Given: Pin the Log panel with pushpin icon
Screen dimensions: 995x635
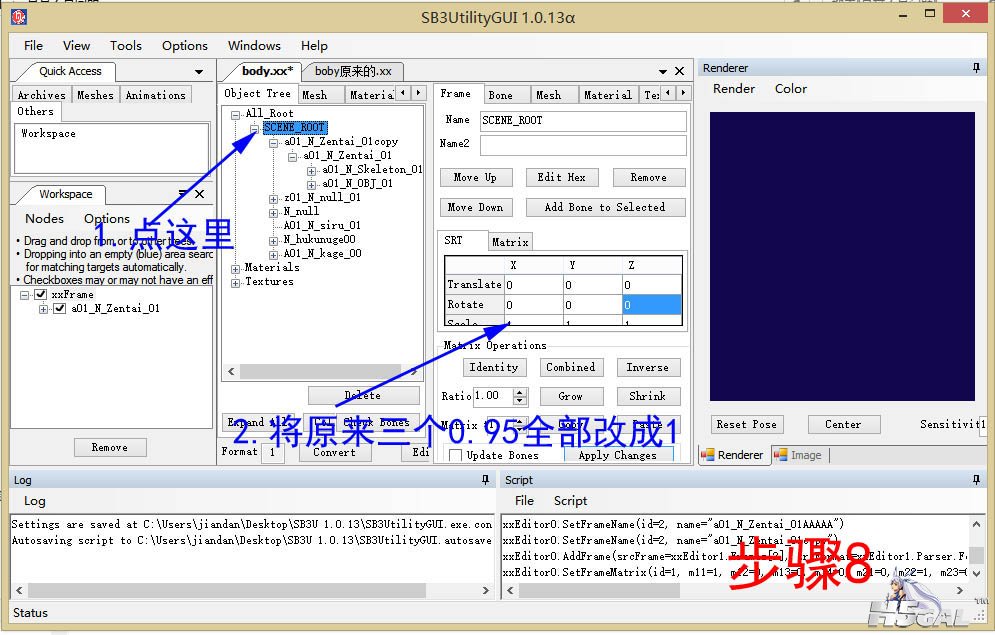Looking at the screenshot, I should click(485, 480).
